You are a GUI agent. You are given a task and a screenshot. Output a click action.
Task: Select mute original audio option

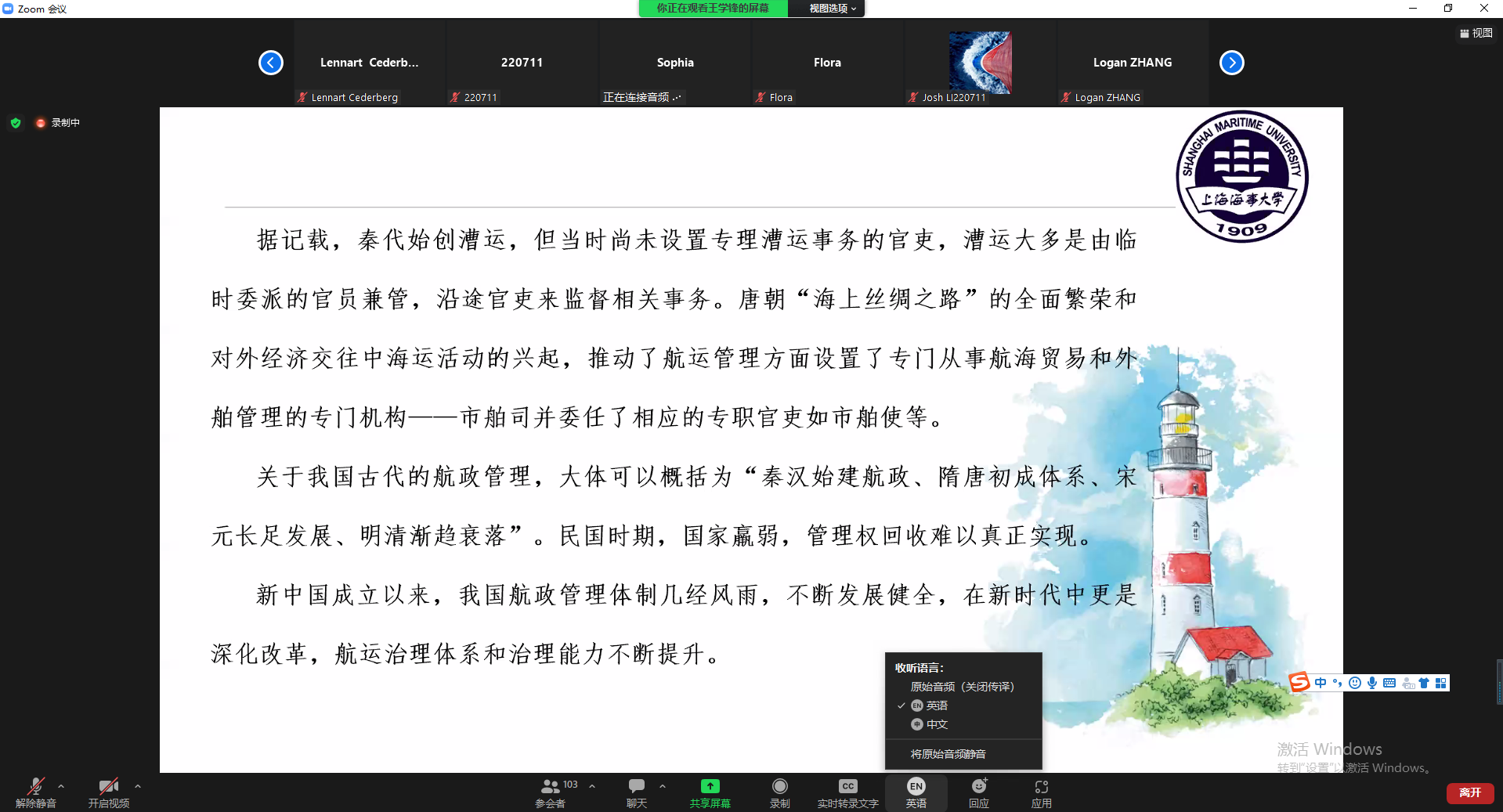[948, 754]
